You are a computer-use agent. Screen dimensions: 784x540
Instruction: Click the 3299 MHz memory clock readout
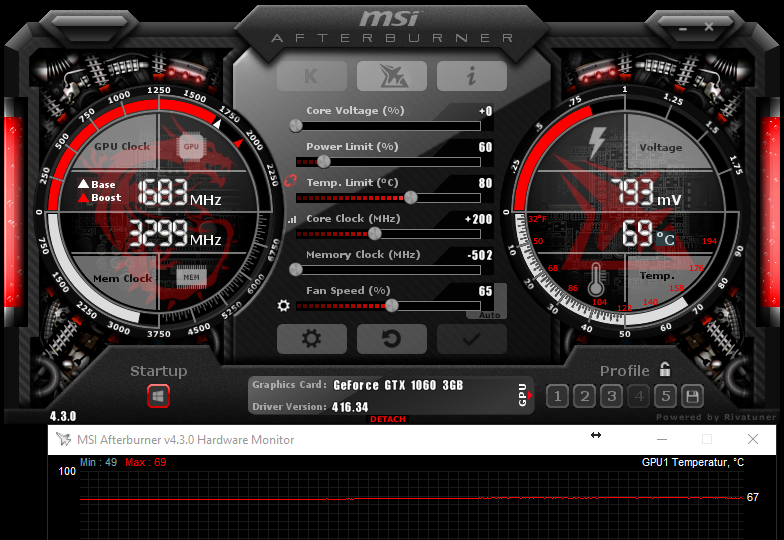coord(176,234)
